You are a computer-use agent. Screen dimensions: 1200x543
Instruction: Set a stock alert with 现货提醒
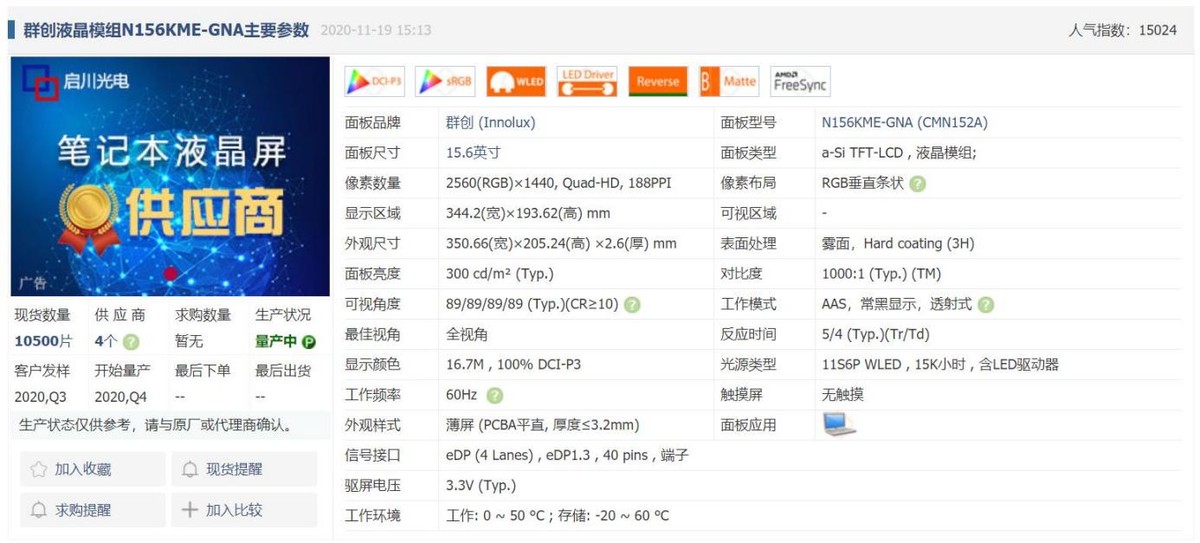click(244, 469)
